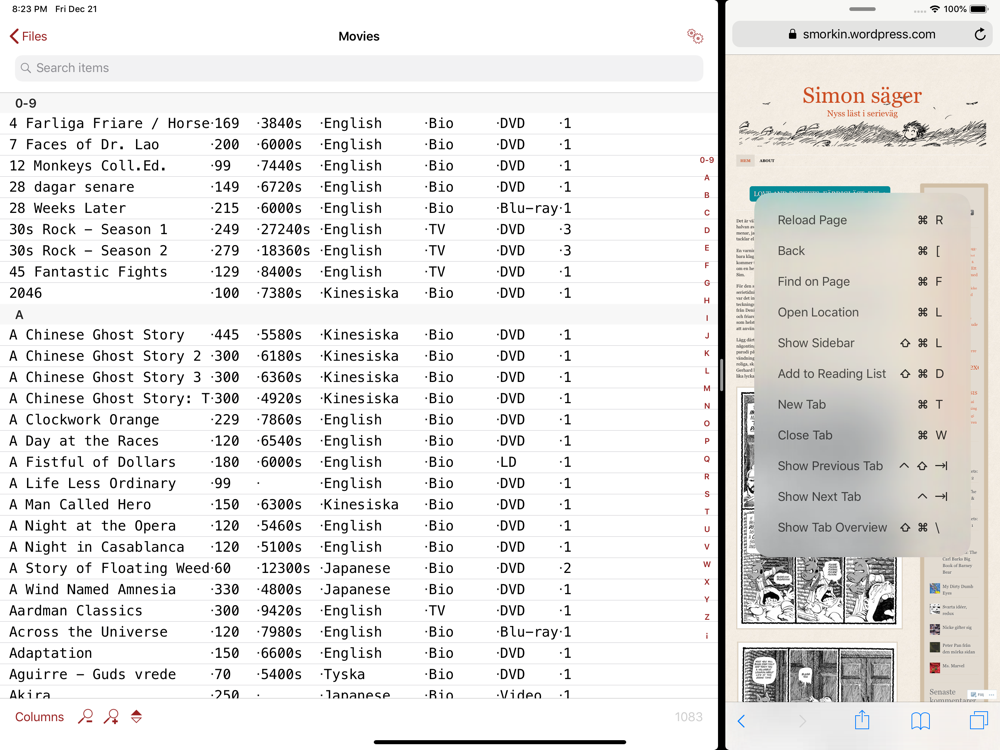Select the A Day at the Races row

[359, 441]
